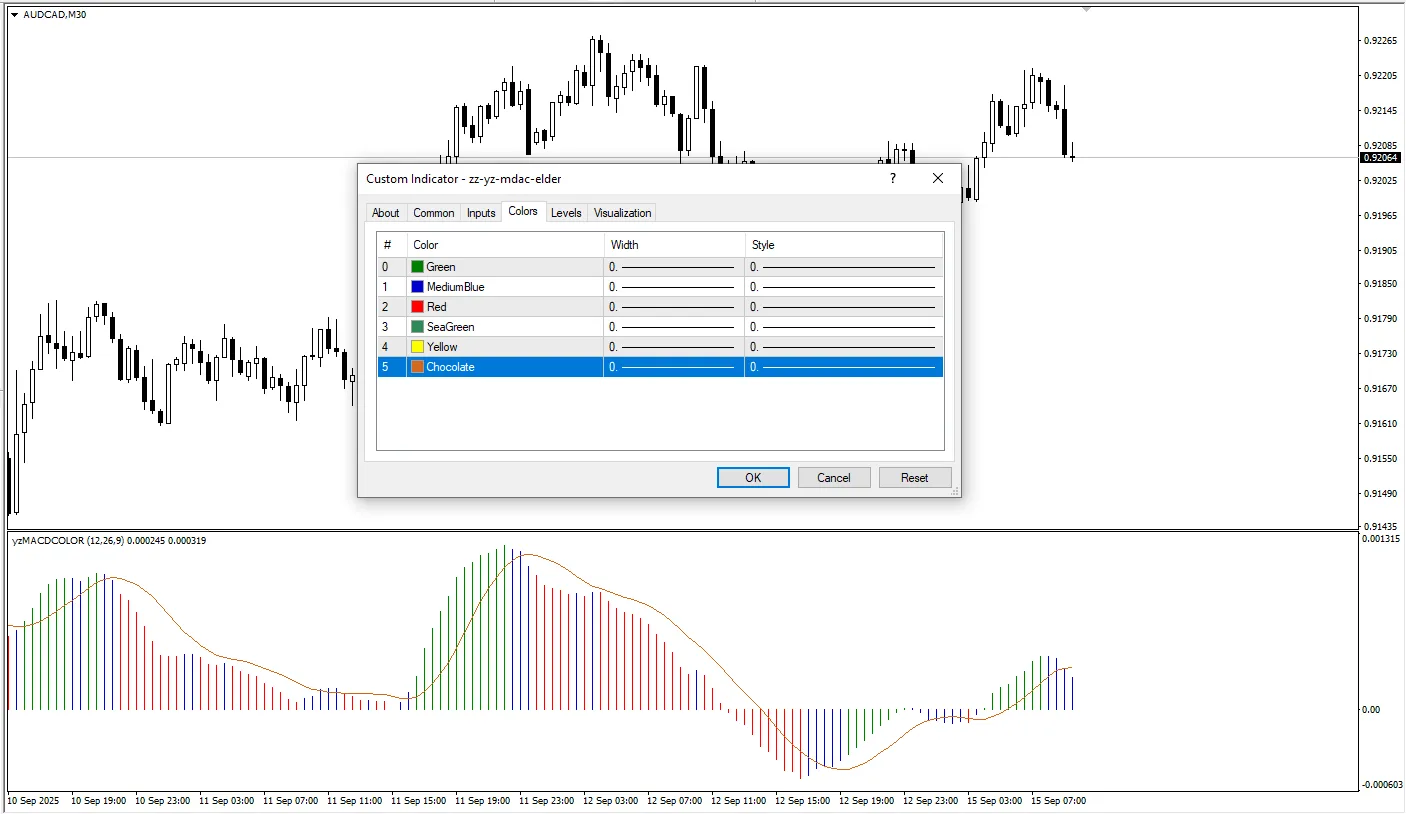The width and height of the screenshot is (1406, 814).
Task: Close the Custom Indicator dialog
Action: pyautogui.click(x=937, y=178)
